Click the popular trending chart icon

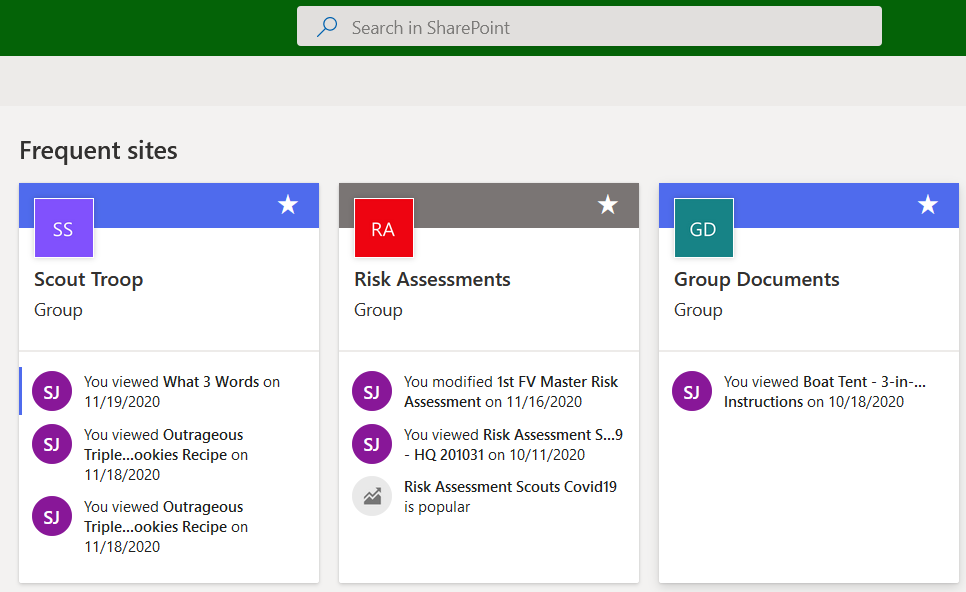tap(371, 496)
